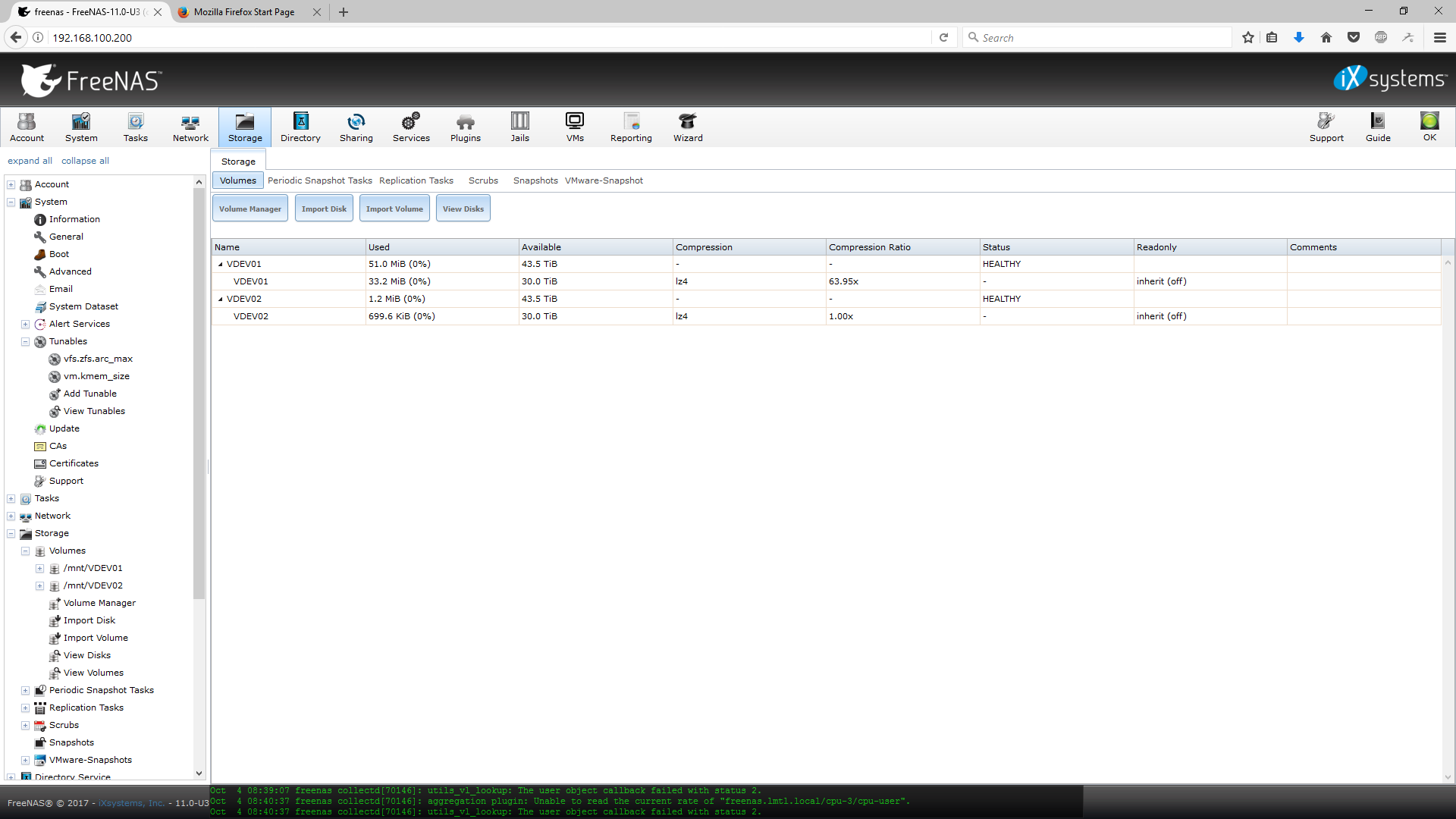Switch to Periodic Snapshot Tasks tab
The image size is (1456, 819).
(x=320, y=180)
